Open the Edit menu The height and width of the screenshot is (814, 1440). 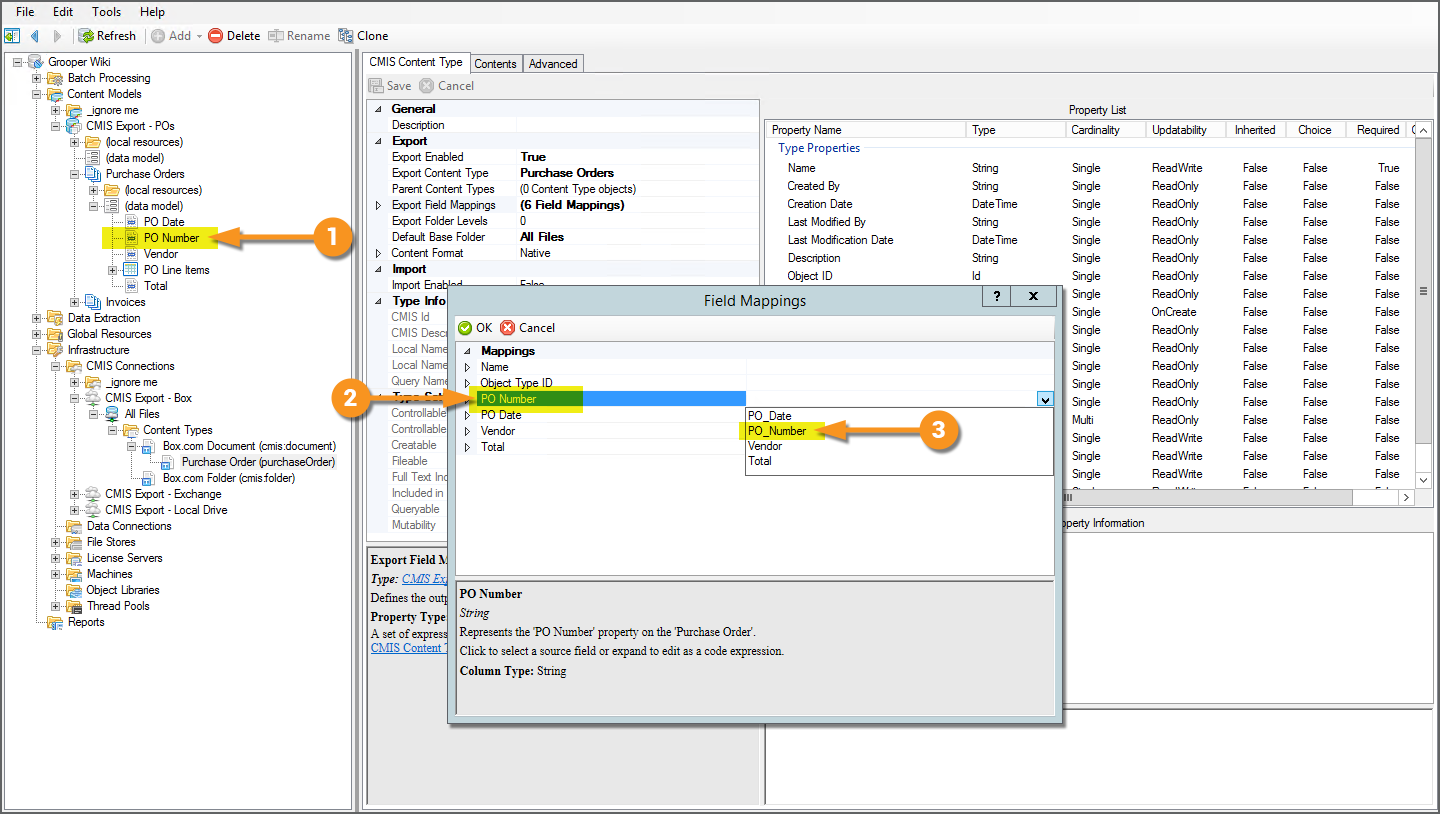tap(63, 12)
